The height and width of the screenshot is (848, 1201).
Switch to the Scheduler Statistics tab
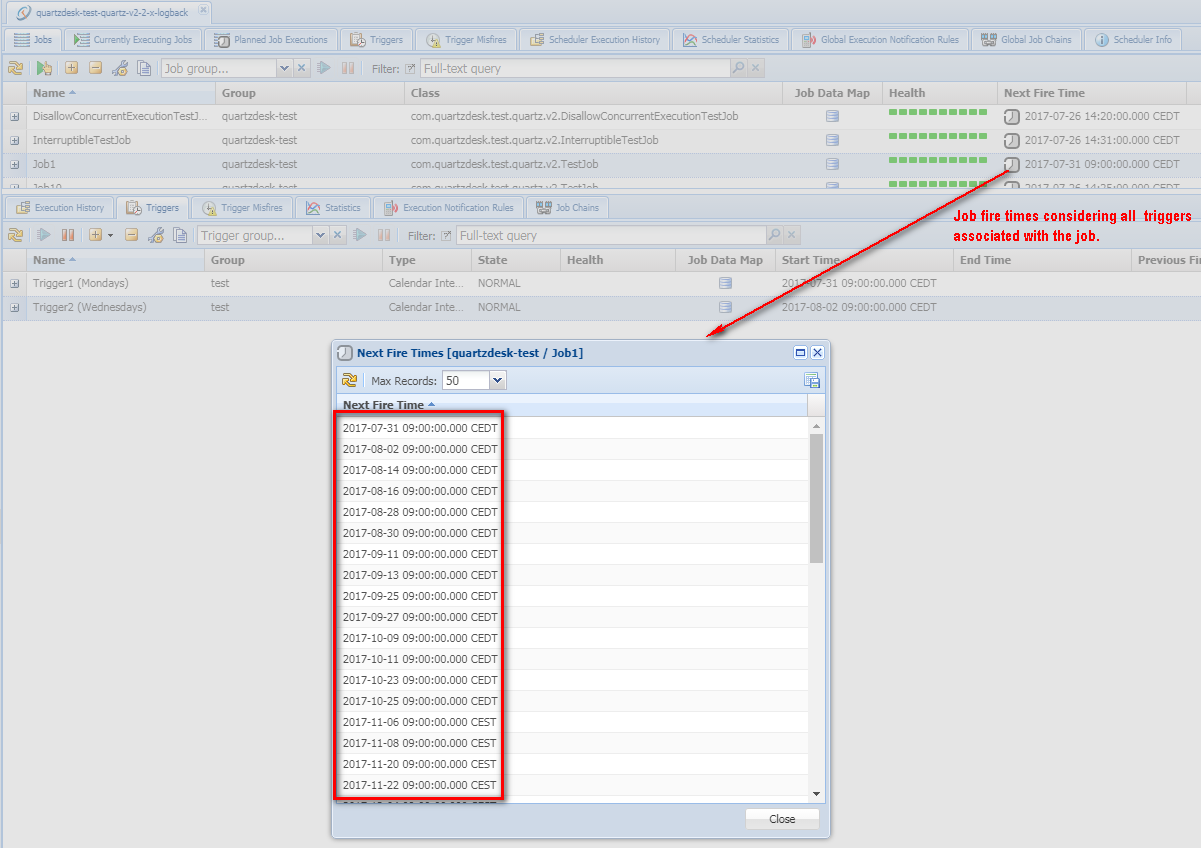coord(730,40)
